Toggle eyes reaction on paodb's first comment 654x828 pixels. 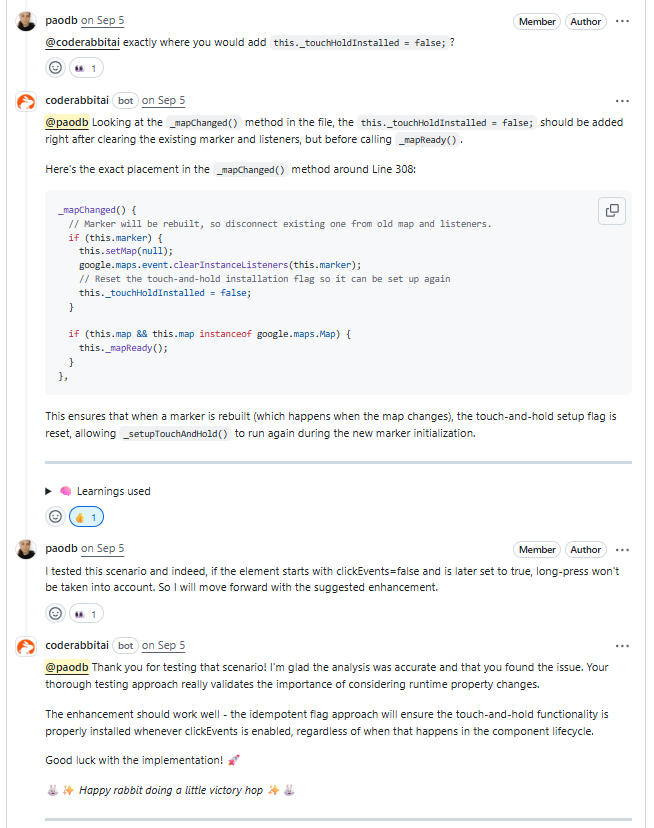click(87, 68)
